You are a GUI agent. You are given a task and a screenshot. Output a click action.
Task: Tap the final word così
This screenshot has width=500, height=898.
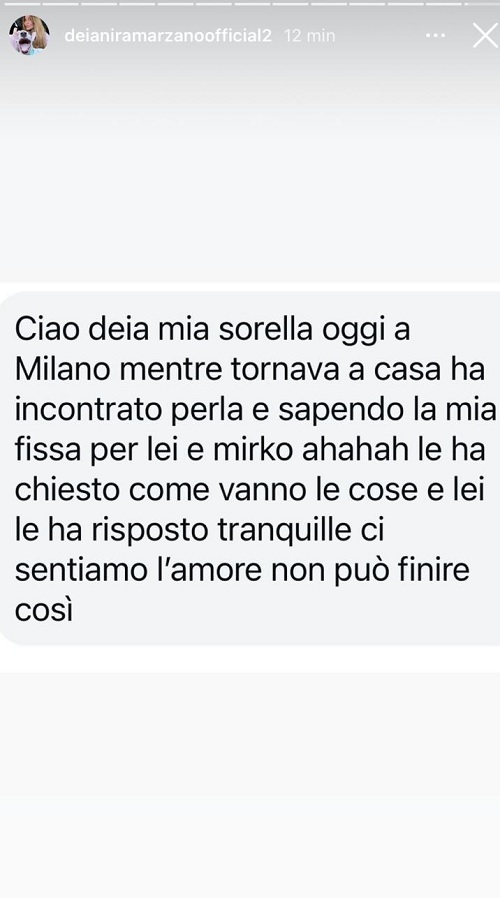44,611
